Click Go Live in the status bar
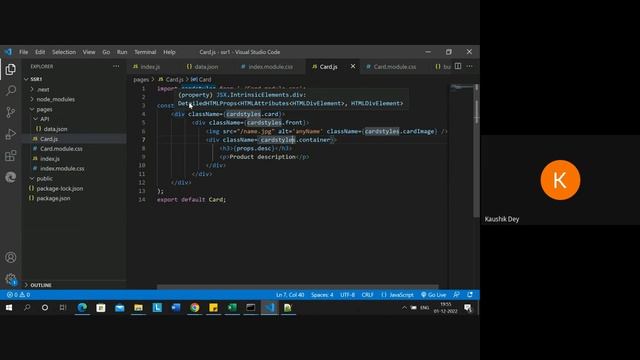Screen dimensions: 640x360 pyautogui.click(x=433, y=295)
